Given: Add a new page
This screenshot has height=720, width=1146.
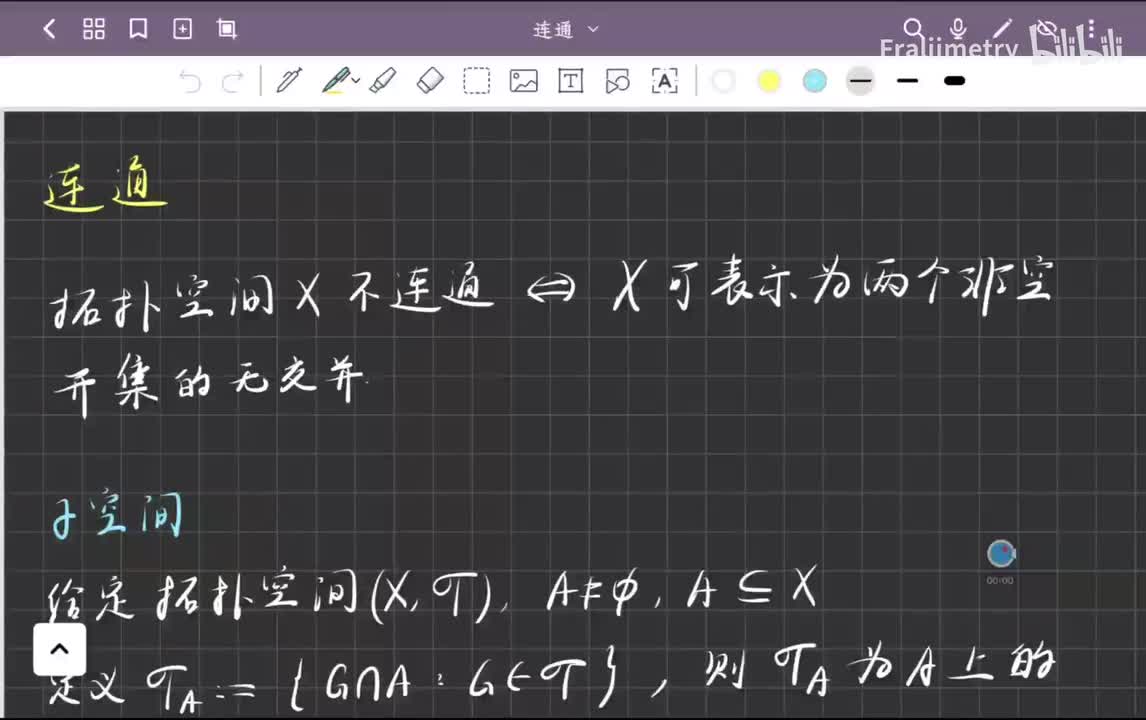Looking at the screenshot, I should click(x=182, y=29).
